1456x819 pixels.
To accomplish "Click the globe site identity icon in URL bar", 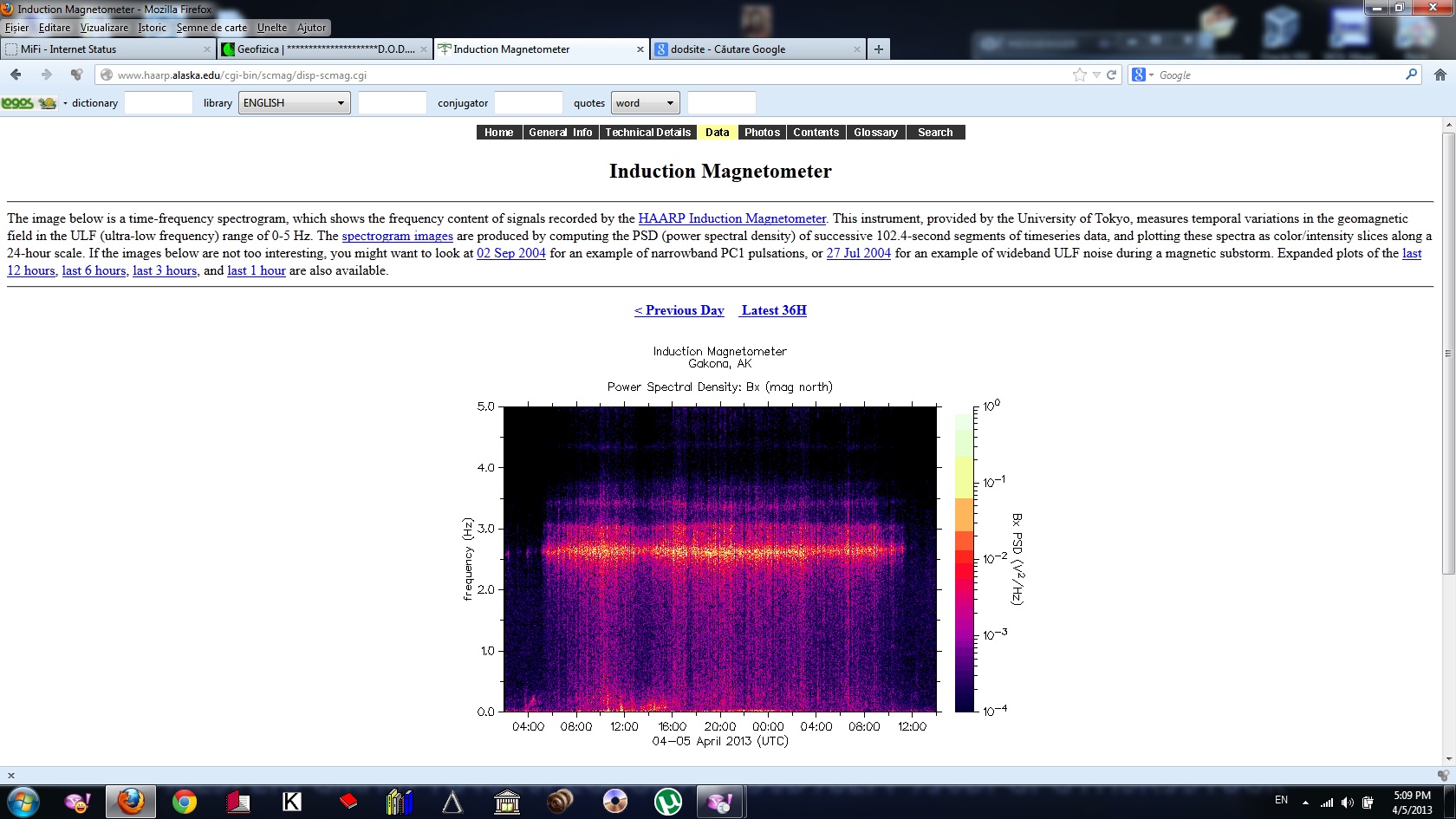I will [107, 75].
